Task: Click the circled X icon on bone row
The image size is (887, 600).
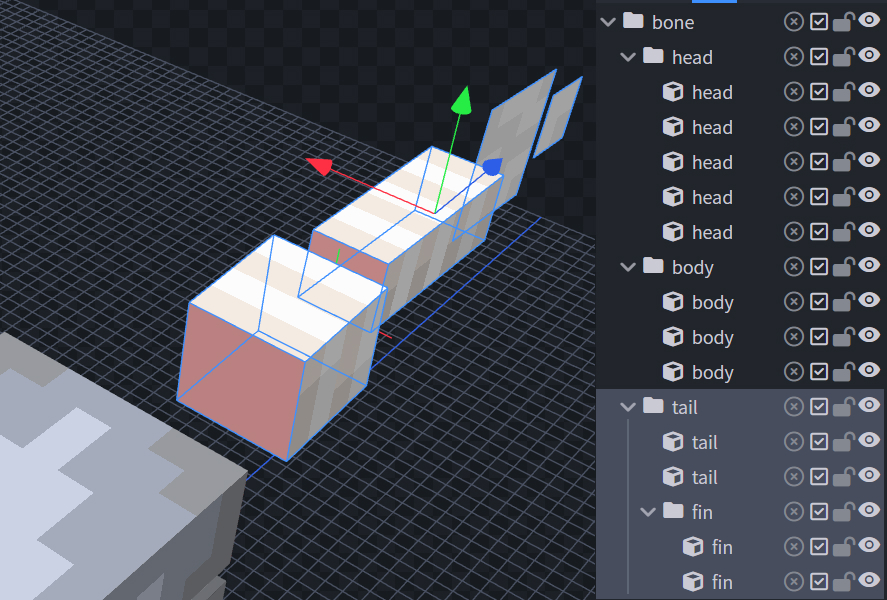Action: click(794, 22)
